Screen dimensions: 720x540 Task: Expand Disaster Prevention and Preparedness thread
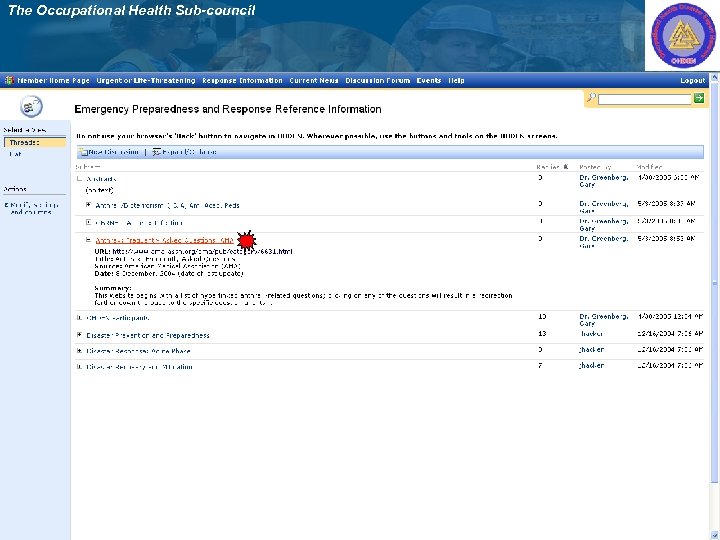(x=79, y=335)
